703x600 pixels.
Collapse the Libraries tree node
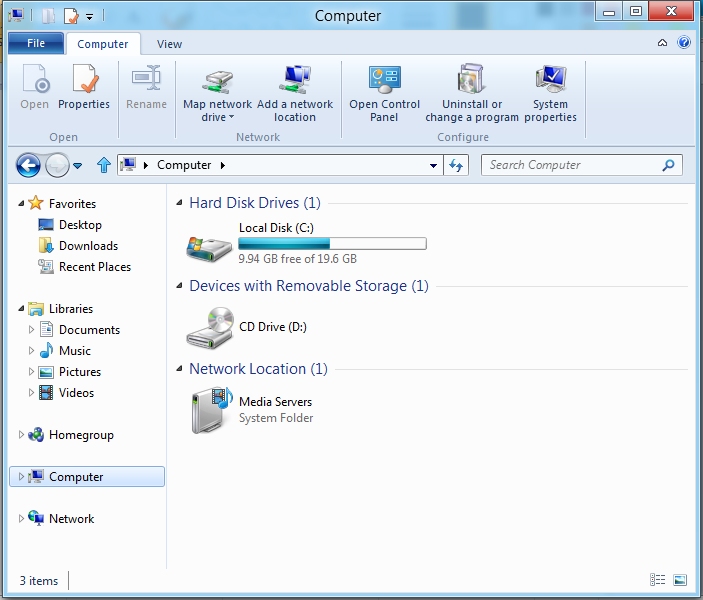21,309
